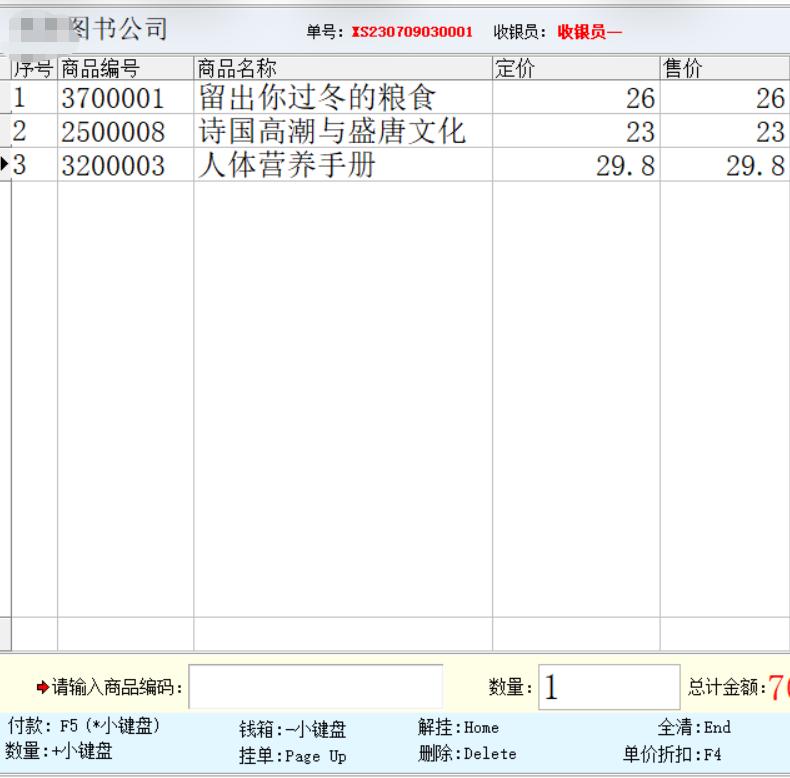The width and height of the screenshot is (790, 778).
Task: Click the 售价 column header
Action: (725, 68)
